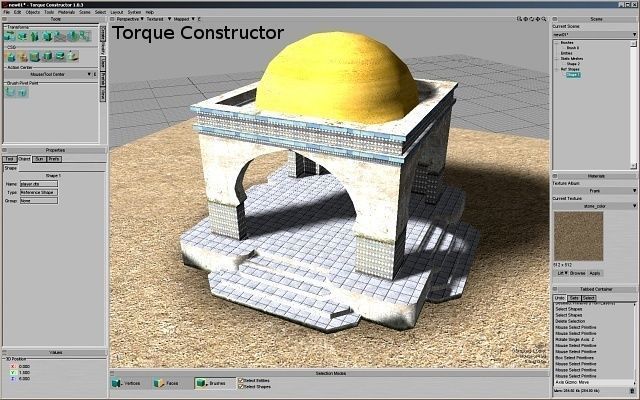Click the shape Name input field
The width and height of the screenshot is (640, 400).
click(x=39, y=184)
